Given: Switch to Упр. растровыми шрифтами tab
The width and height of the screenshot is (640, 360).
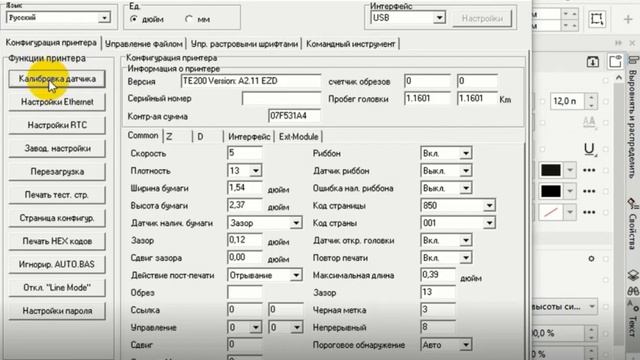Looking at the screenshot, I should coord(244,44).
